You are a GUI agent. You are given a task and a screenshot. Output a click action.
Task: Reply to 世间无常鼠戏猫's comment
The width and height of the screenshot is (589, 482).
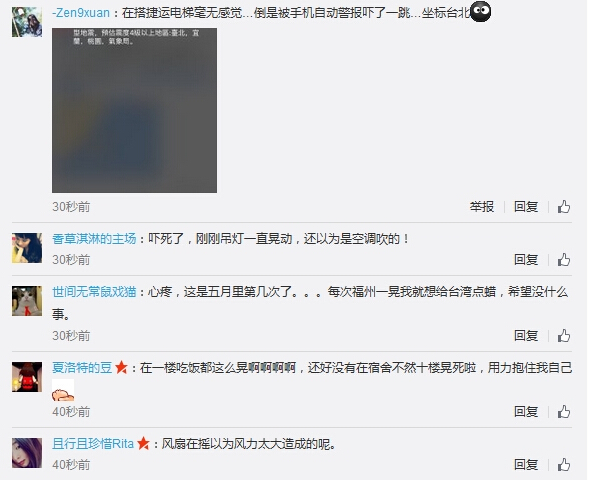[x=526, y=335]
